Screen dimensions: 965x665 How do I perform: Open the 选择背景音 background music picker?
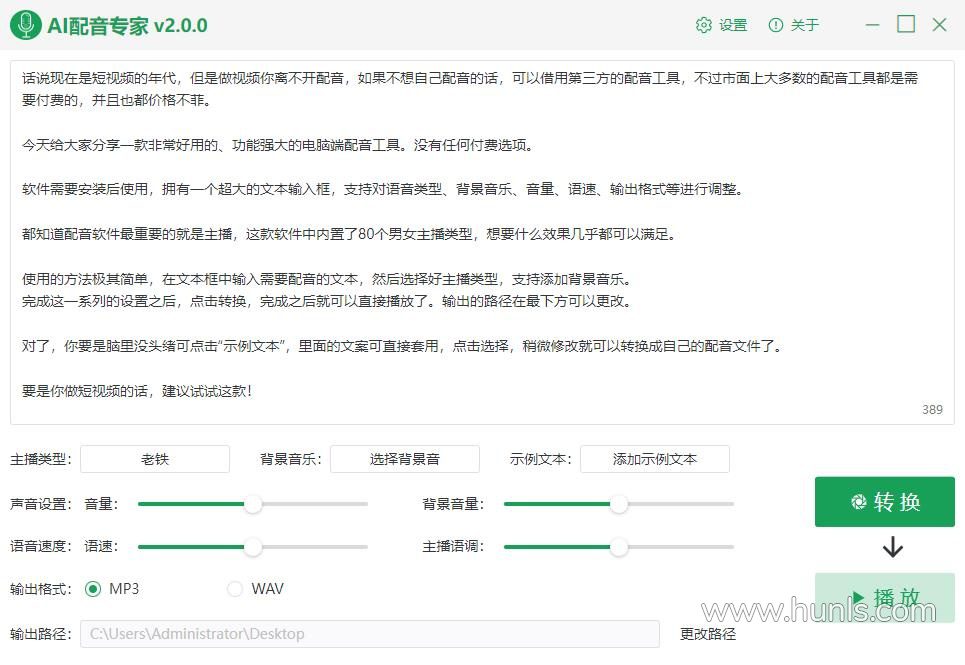pyautogui.click(x=405, y=459)
